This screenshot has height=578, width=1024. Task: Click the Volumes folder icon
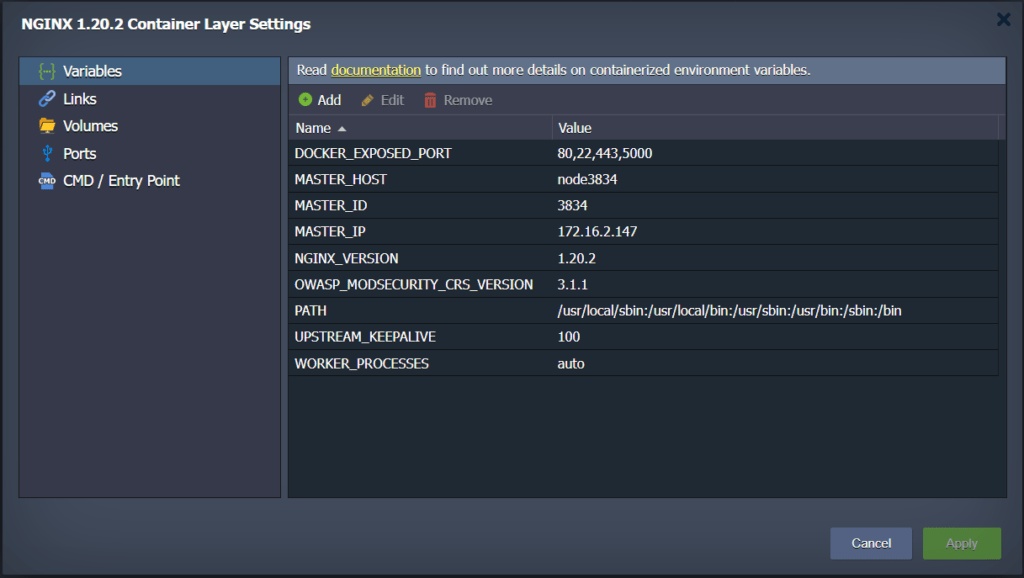[x=46, y=125]
